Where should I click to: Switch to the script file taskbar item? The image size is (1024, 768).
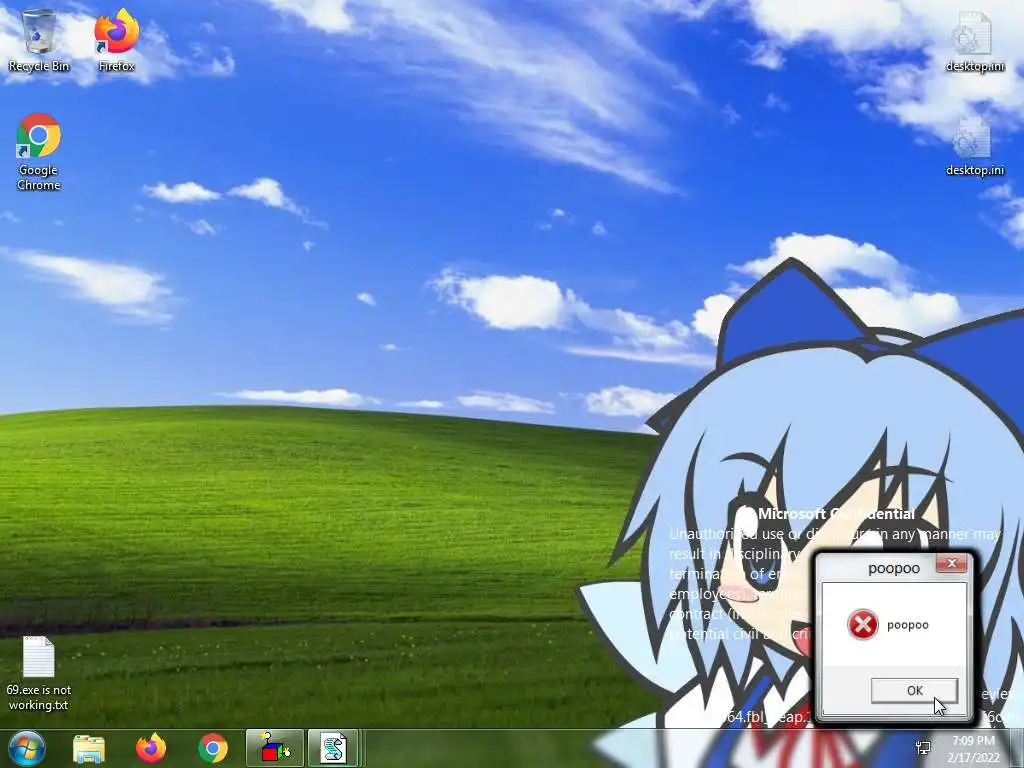coord(334,748)
